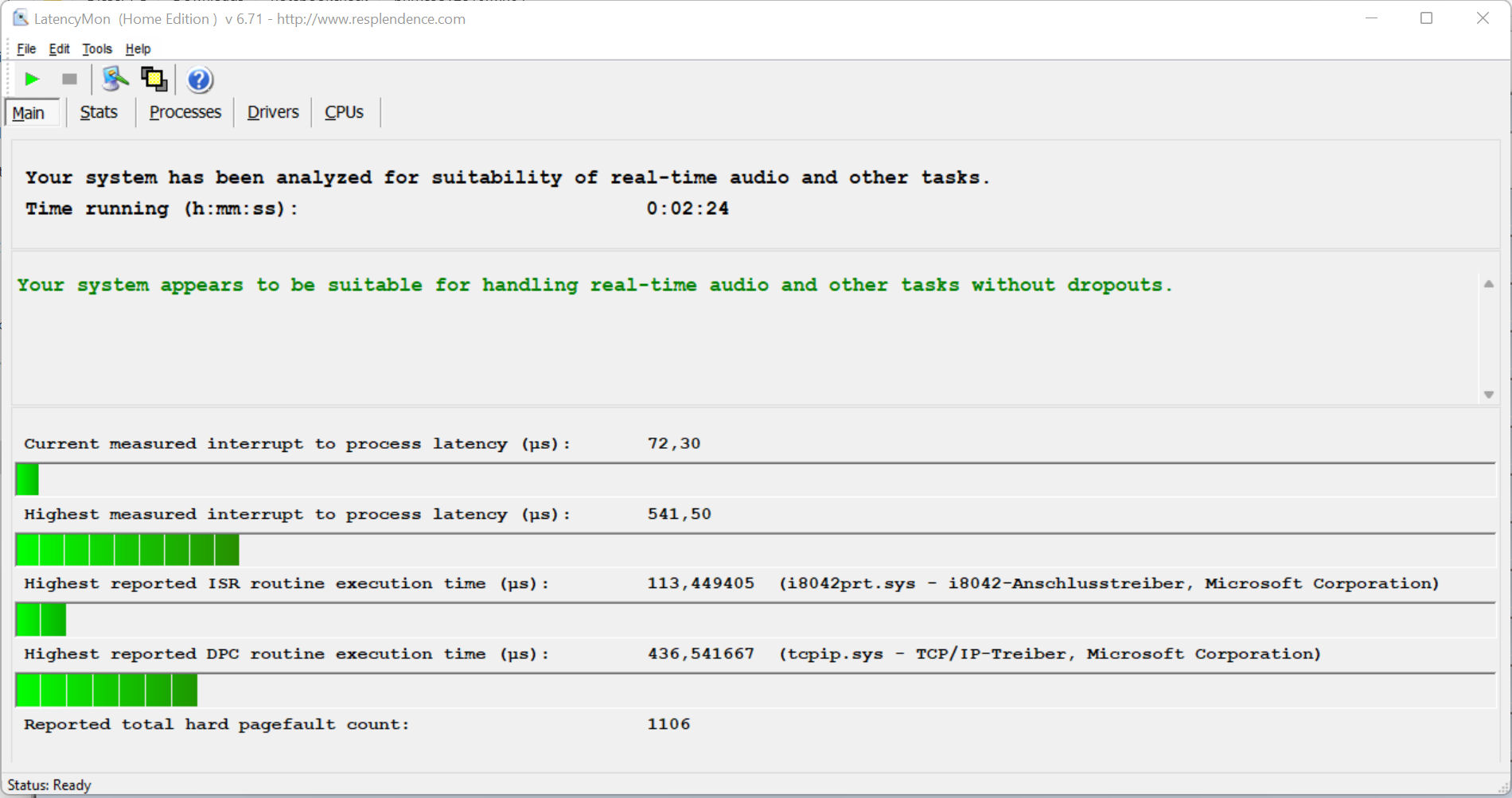Start monitoring with the green play button
Viewport: 1512px width, 798px height.
(32, 79)
